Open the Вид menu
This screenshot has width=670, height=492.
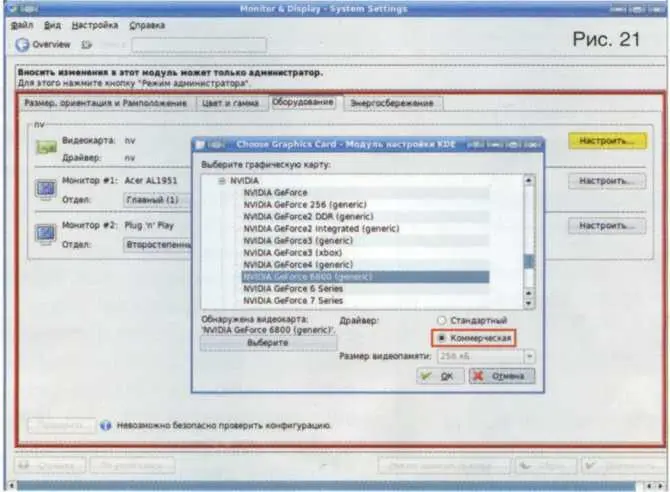(53, 25)
